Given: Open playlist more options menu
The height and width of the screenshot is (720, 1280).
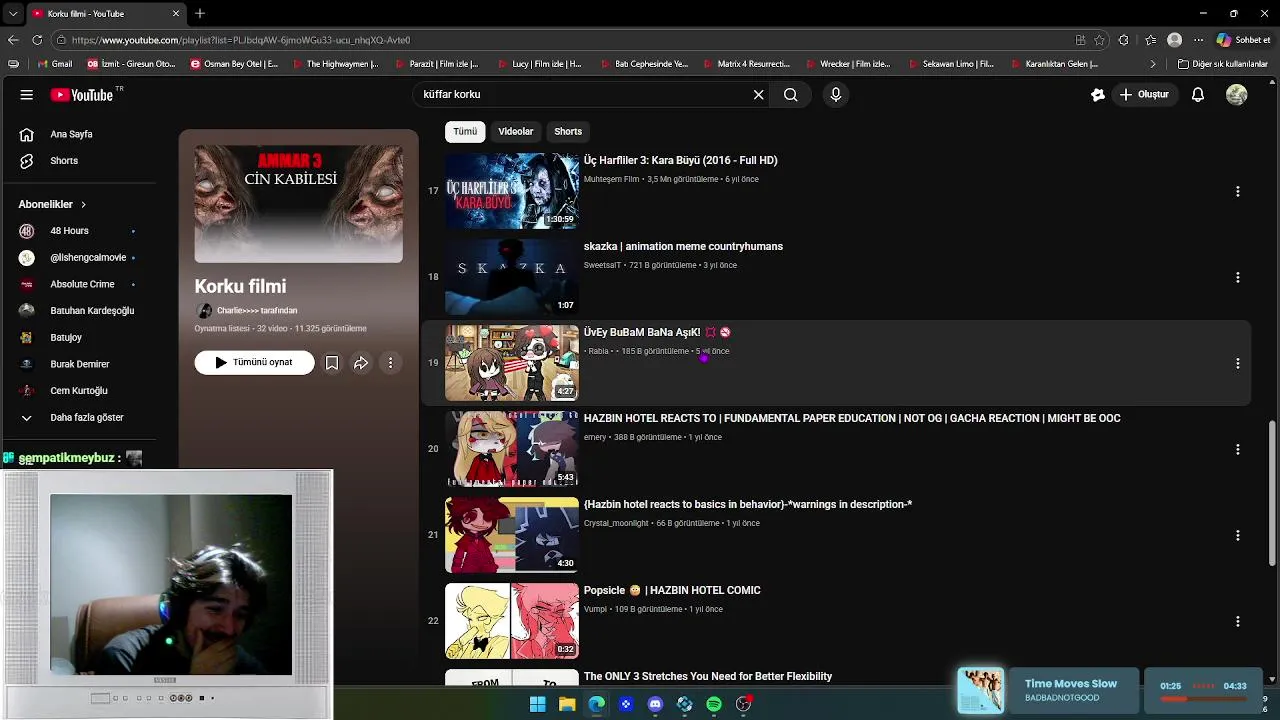Looking at the screenshot, I should [x=391, y=363].
